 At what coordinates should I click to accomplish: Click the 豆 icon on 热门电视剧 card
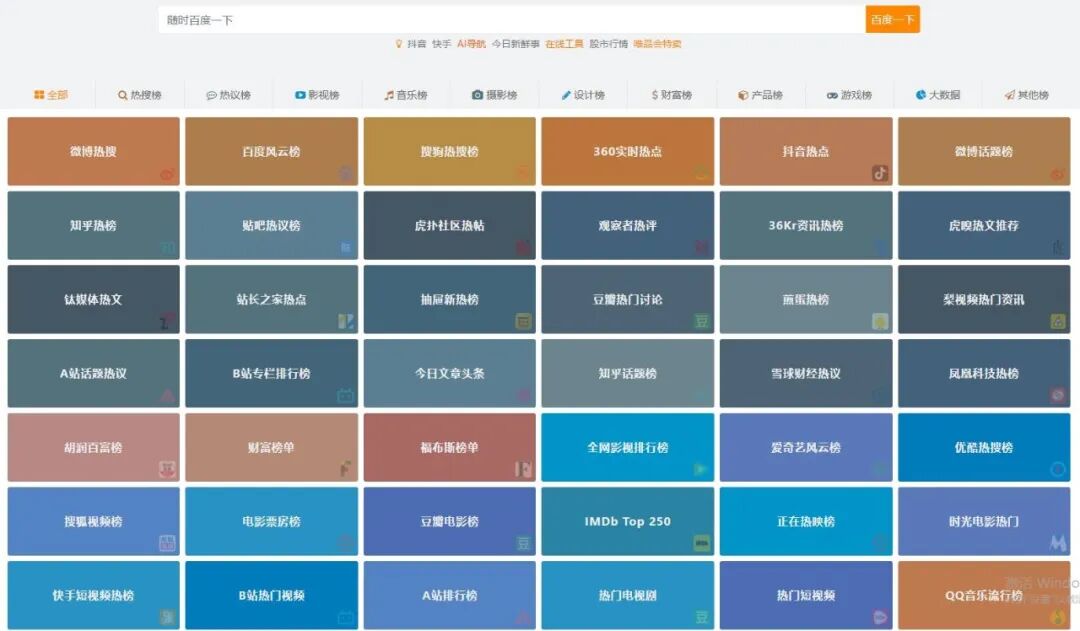point(702,617)
